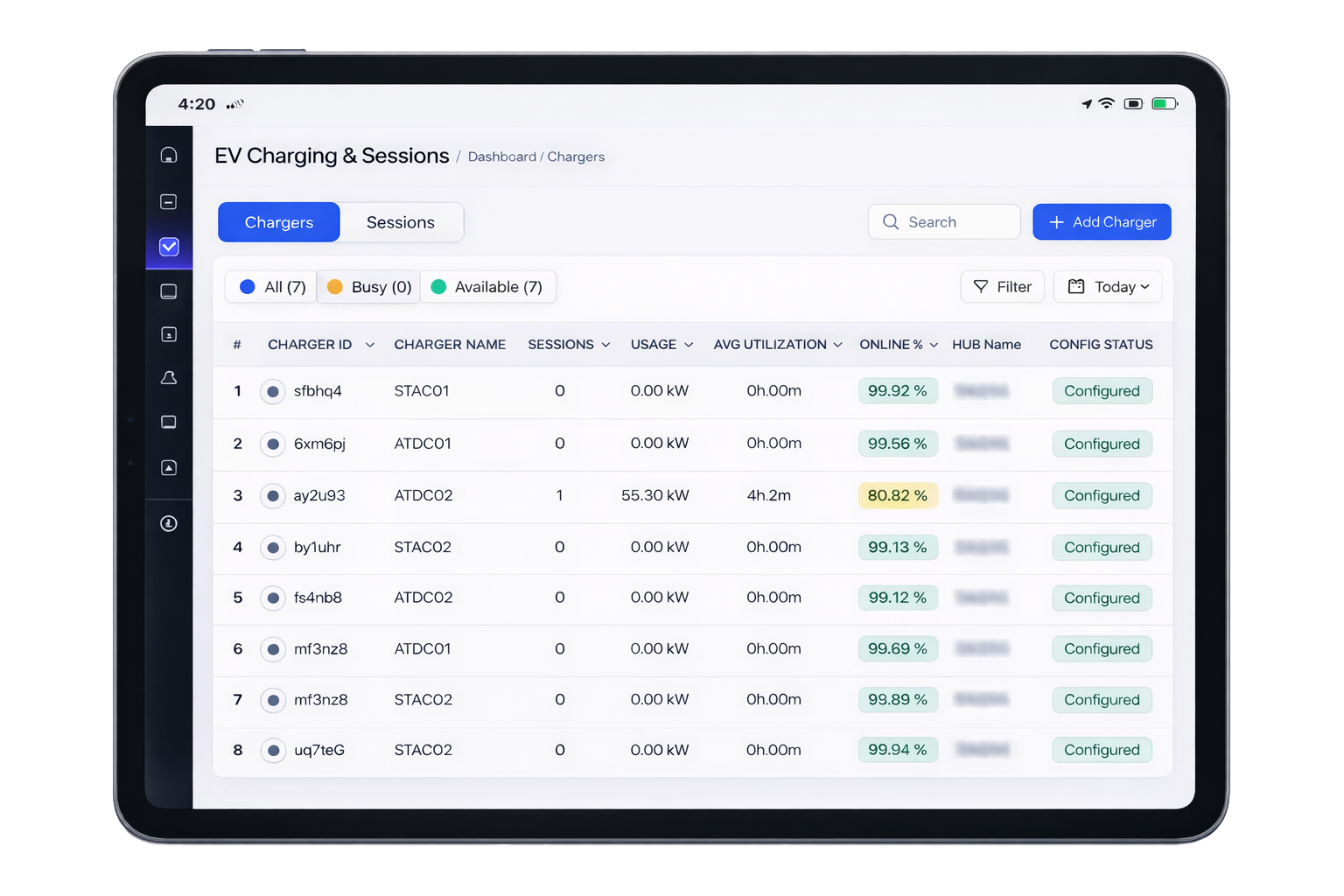
Task: Select radio button for charger sfbhq4
Action: (273, 391)
